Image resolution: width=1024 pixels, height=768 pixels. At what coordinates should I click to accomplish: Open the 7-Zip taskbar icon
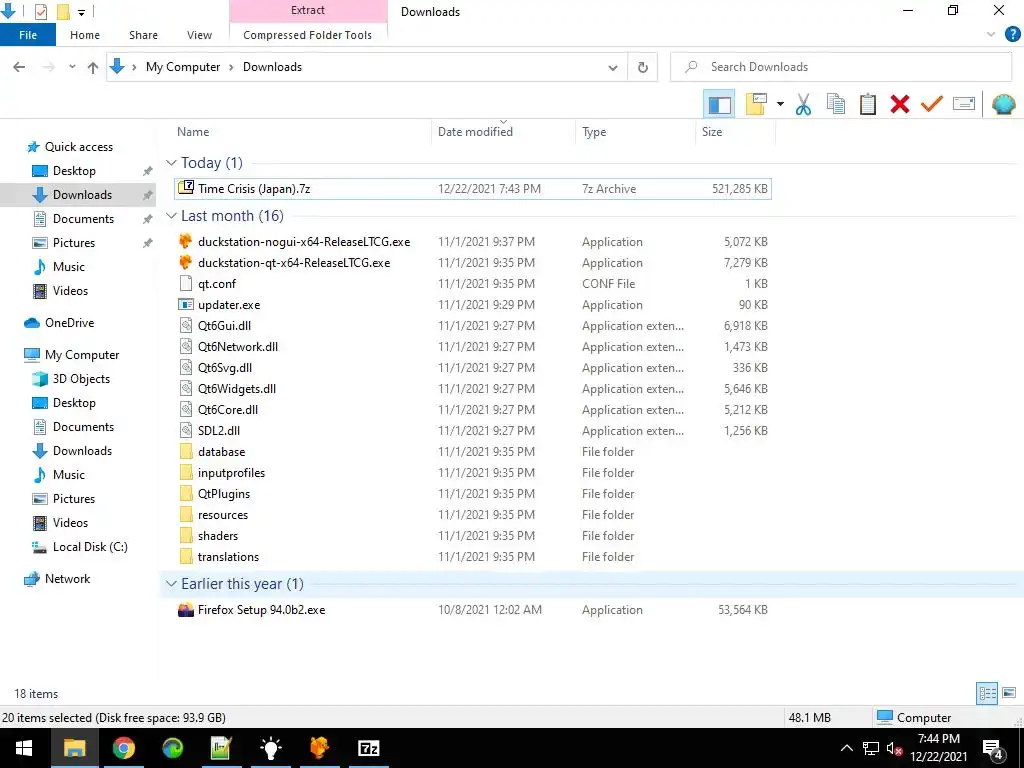point(368,748)
